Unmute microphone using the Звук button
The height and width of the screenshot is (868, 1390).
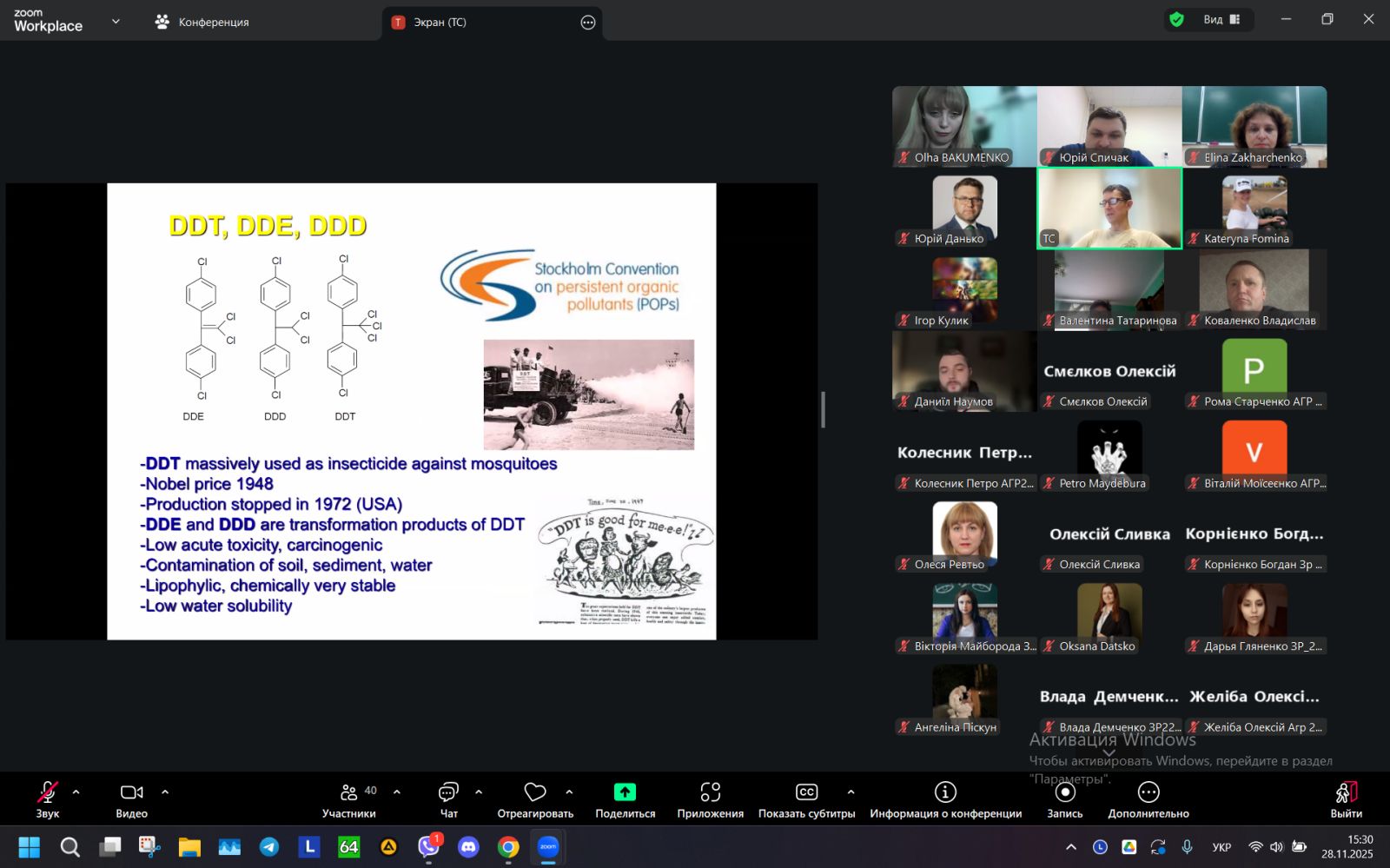[48, 799]
